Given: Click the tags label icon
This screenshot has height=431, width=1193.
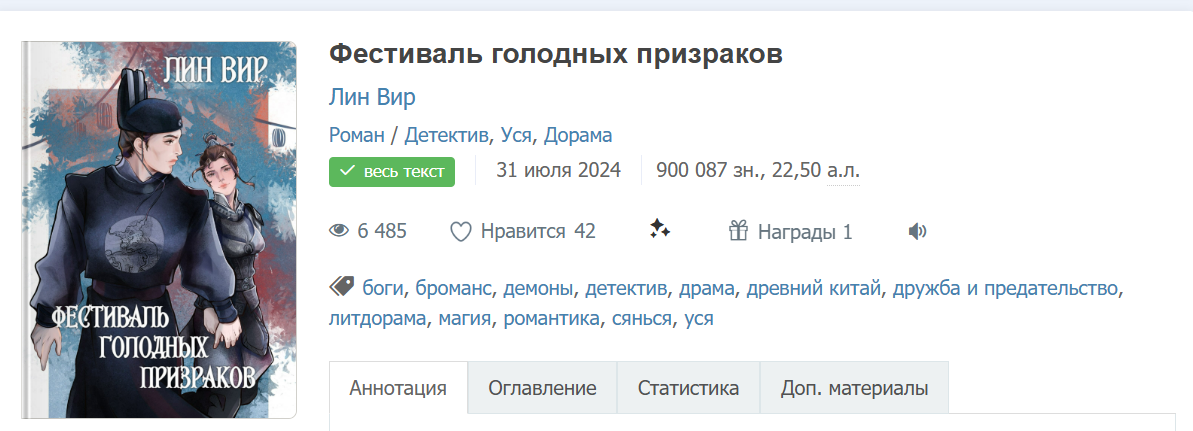Looking at the screenshot, I should click(x=342, y=288).
